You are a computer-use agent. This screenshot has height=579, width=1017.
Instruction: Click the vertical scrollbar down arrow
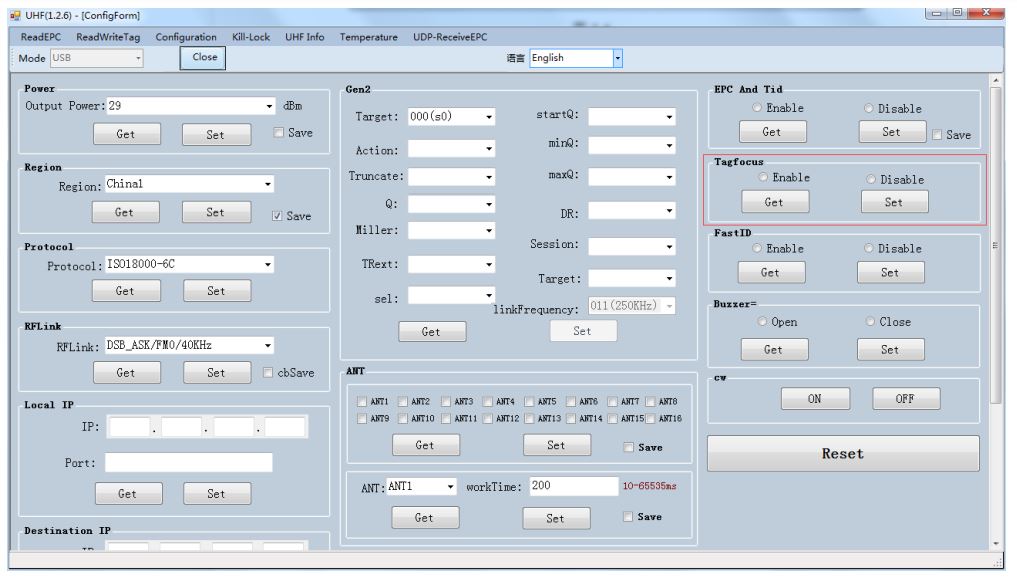[x=994, y=543]
